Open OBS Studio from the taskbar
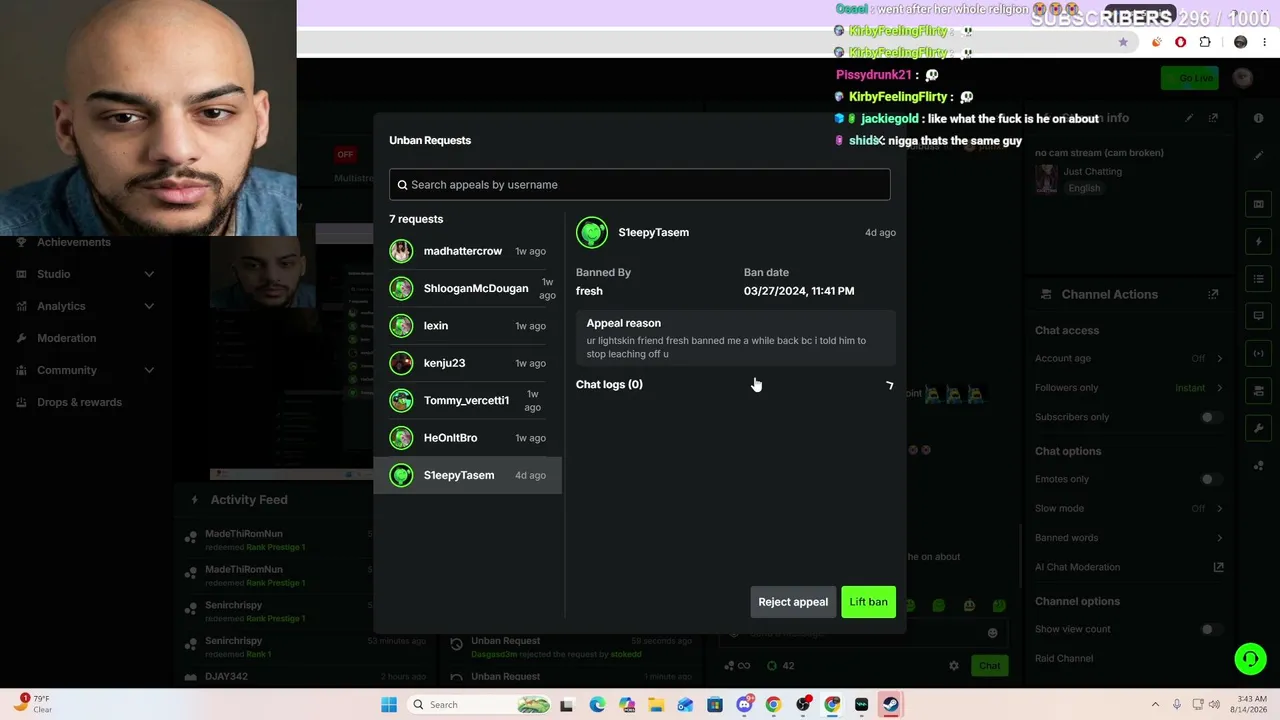This screenshot has height=720, width=1280. click(x=803, y=705)
